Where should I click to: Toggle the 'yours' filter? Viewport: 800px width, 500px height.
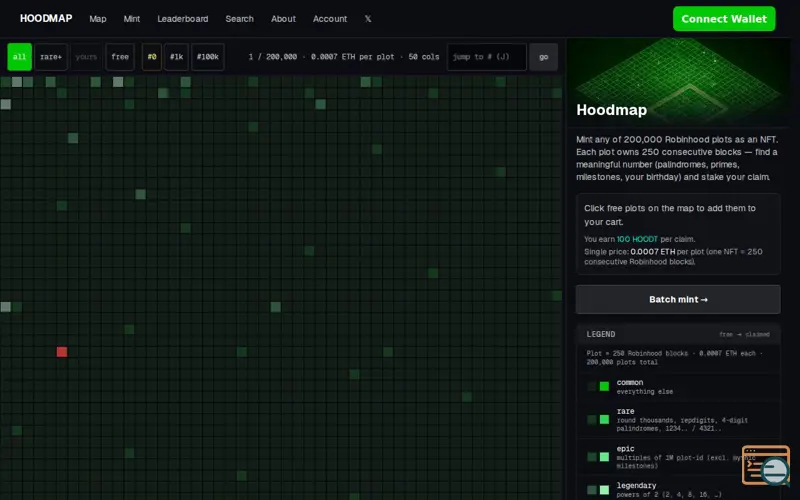point(86,57)
